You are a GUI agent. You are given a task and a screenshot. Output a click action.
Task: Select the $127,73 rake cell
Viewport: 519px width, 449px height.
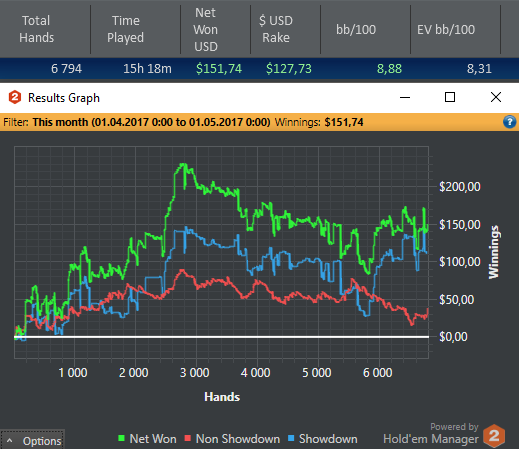[289, 69]
